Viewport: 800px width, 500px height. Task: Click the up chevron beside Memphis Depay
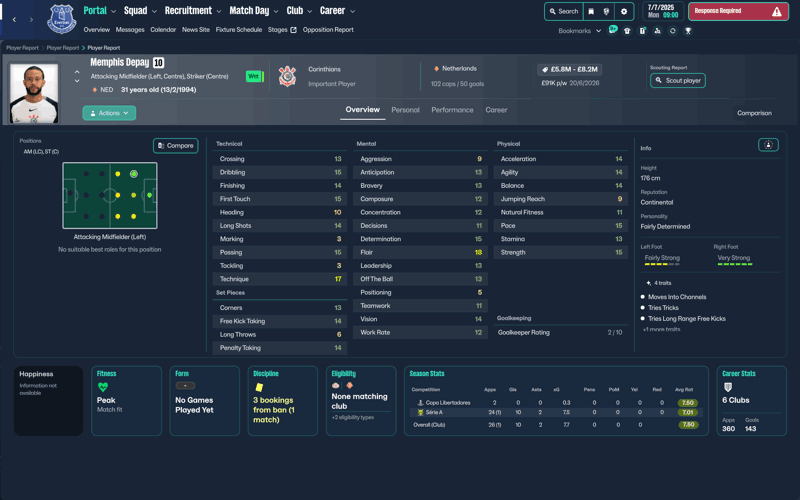point(77,72)
